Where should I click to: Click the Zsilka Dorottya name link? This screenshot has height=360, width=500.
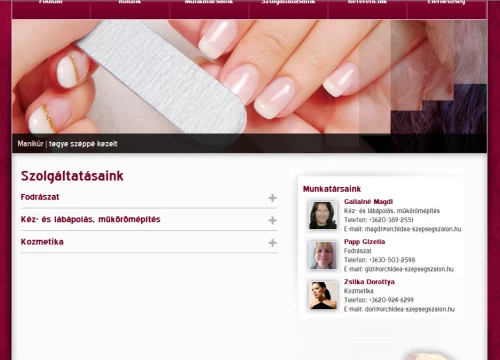[x=369, y=282]
